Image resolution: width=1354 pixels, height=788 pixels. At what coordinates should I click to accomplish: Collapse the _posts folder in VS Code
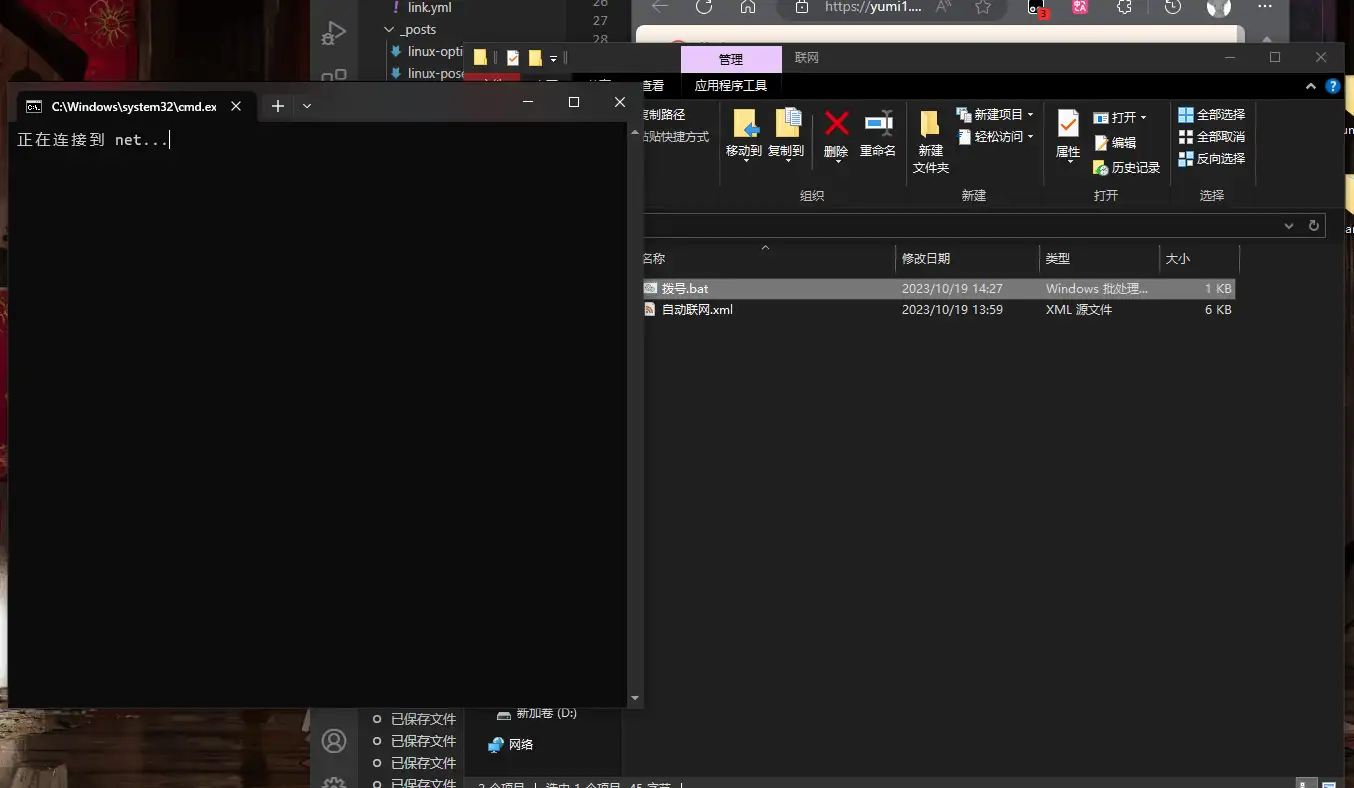pos(390,30)
